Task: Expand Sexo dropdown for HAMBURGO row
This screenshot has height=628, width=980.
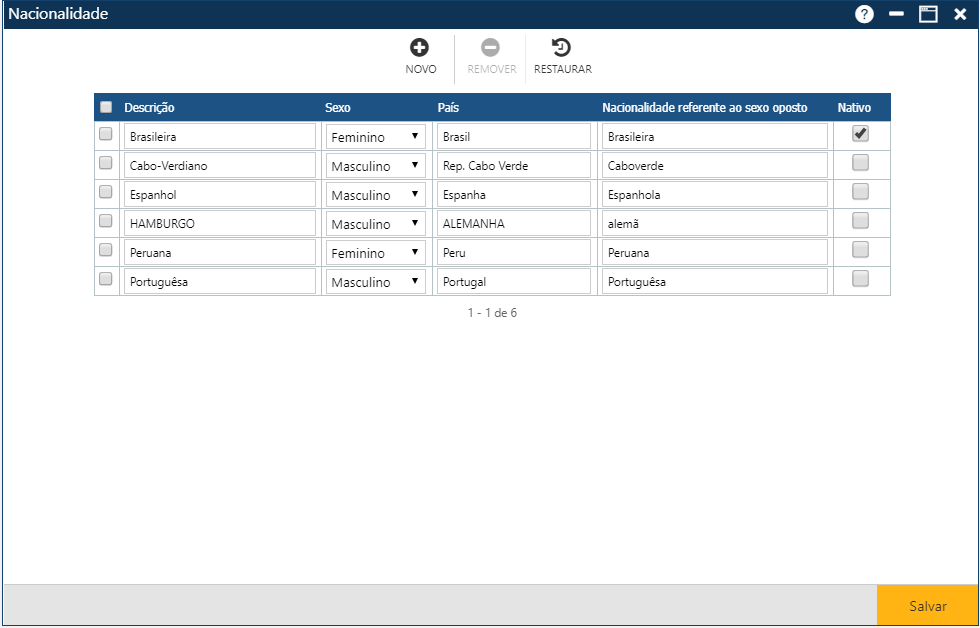Action: [375, 224]
